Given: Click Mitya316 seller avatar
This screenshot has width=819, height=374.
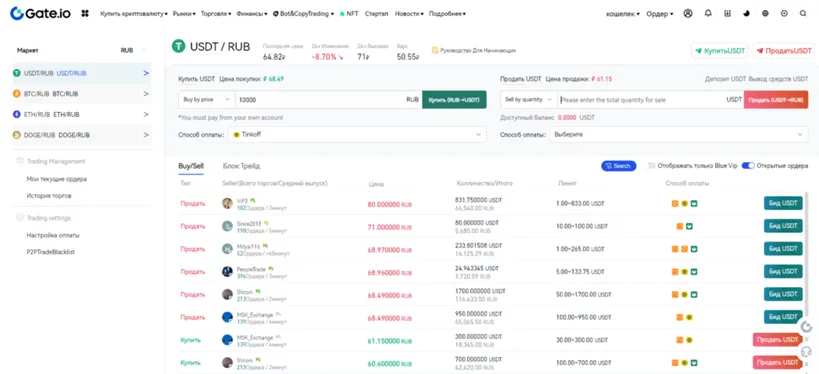Looking at the screenshot, I should [227, 249].
